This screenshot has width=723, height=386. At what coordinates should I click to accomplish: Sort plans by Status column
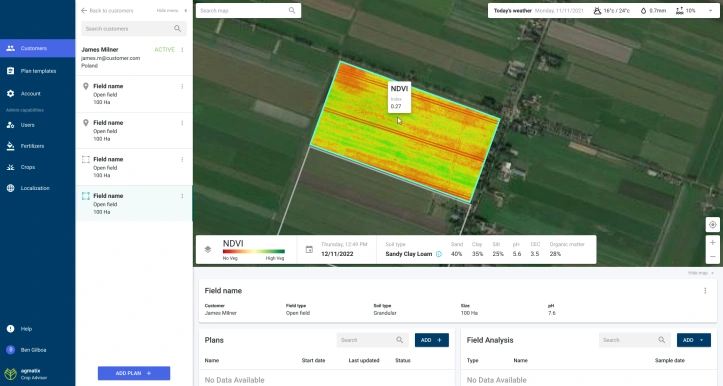[x=403, y=361]
